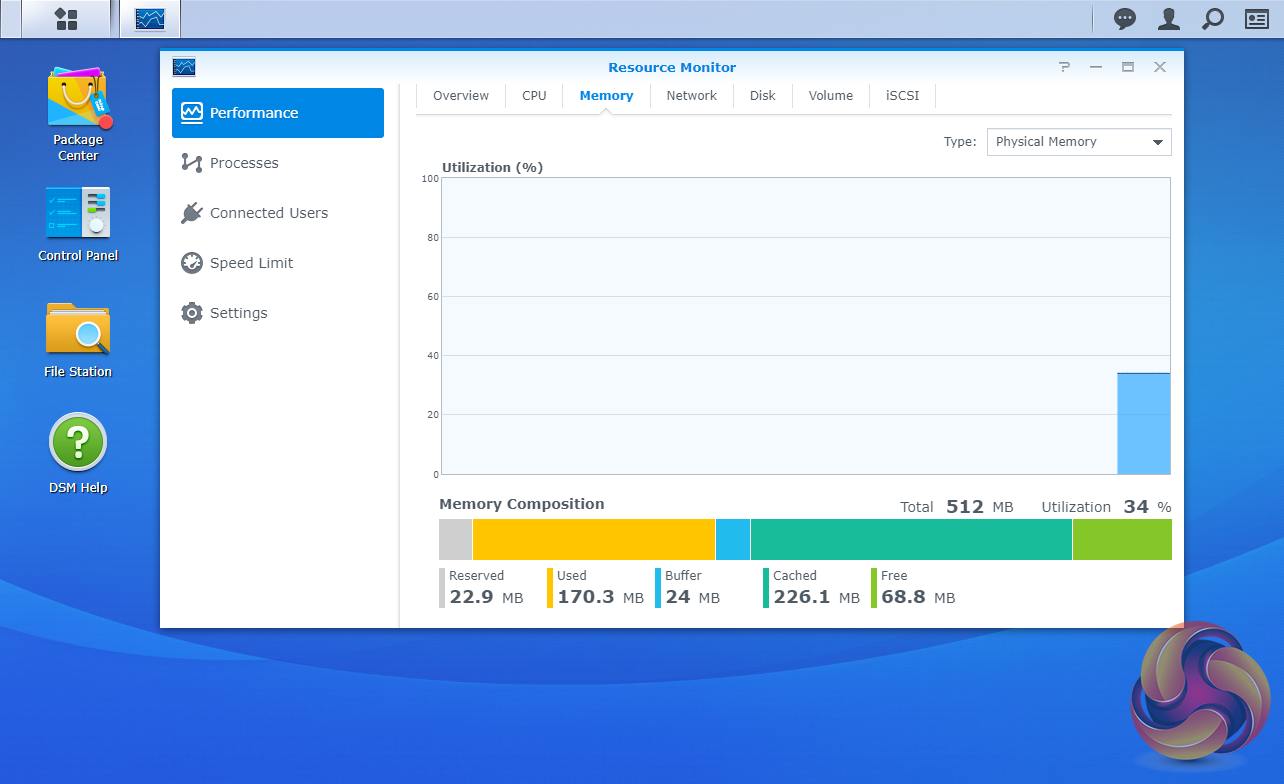Click the notifications speech bubble icon
Screen dimensions: 1284x784
point(1125,19)
